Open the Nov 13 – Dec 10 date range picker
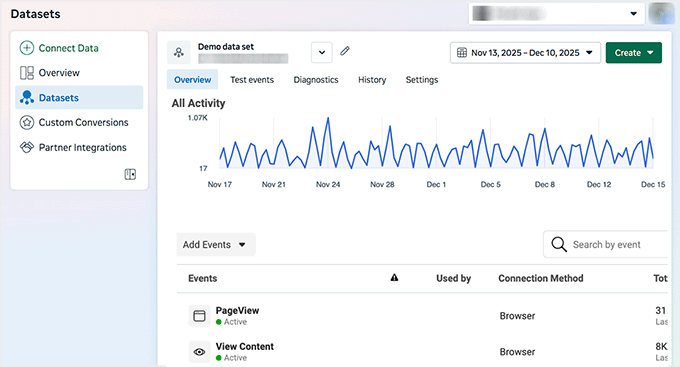 (x=525, y=52)
